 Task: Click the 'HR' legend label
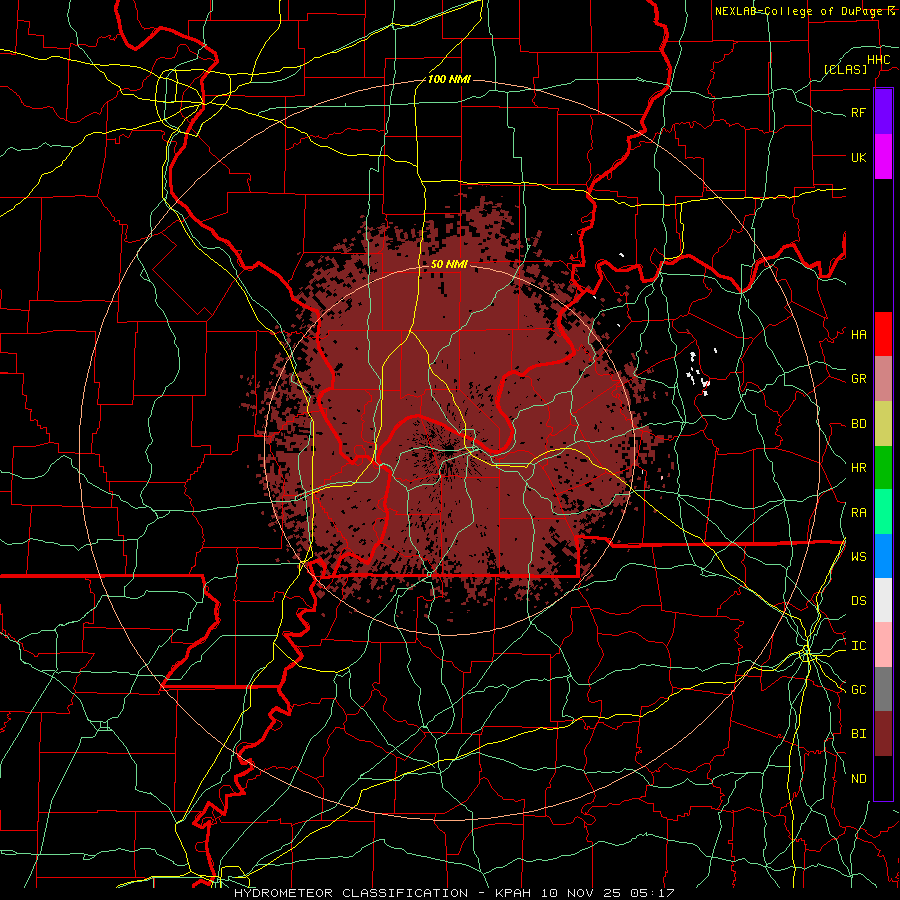click(x=859, y=468)
